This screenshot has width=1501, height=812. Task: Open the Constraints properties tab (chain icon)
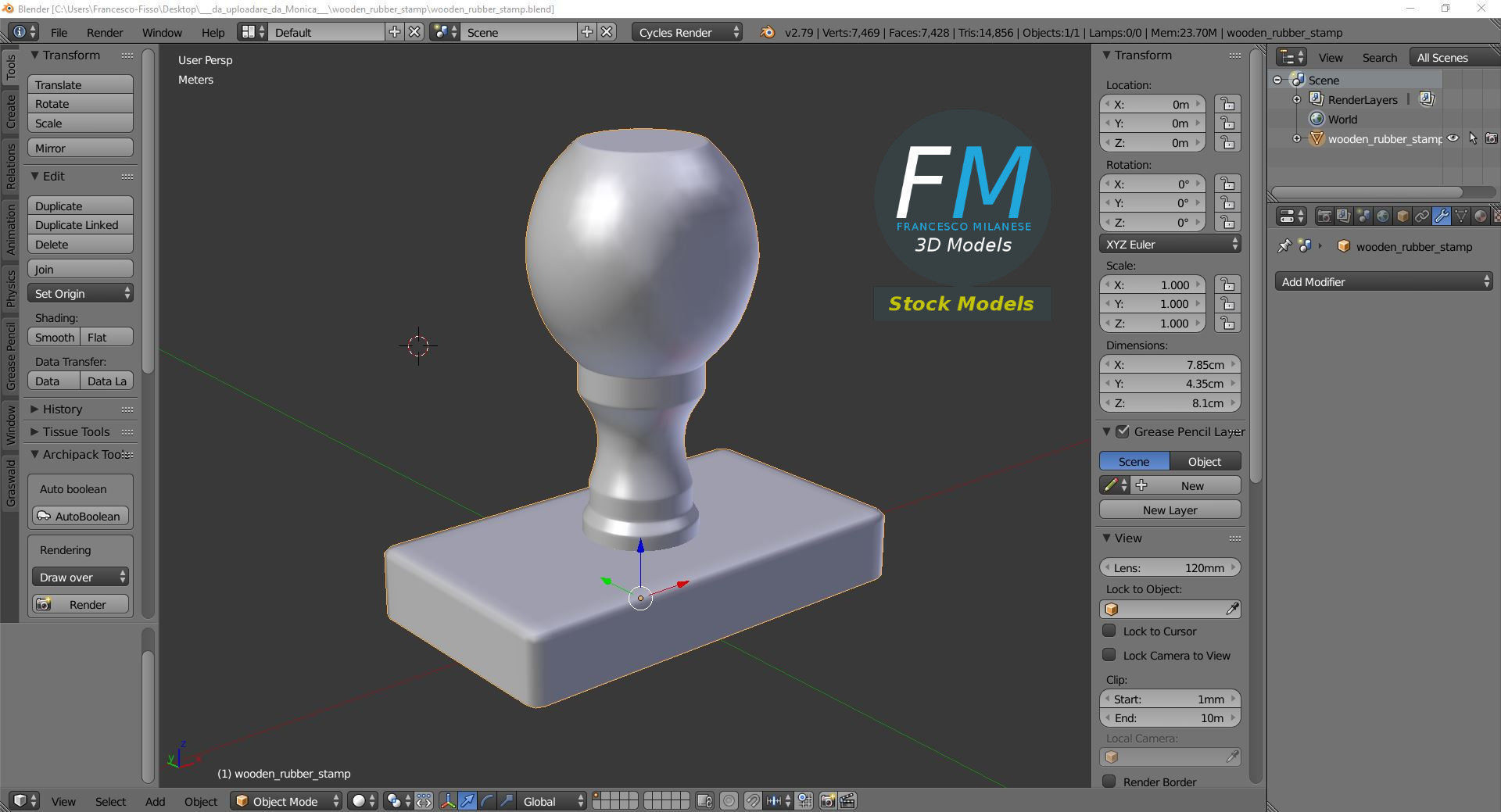(x=1422, y=216)
